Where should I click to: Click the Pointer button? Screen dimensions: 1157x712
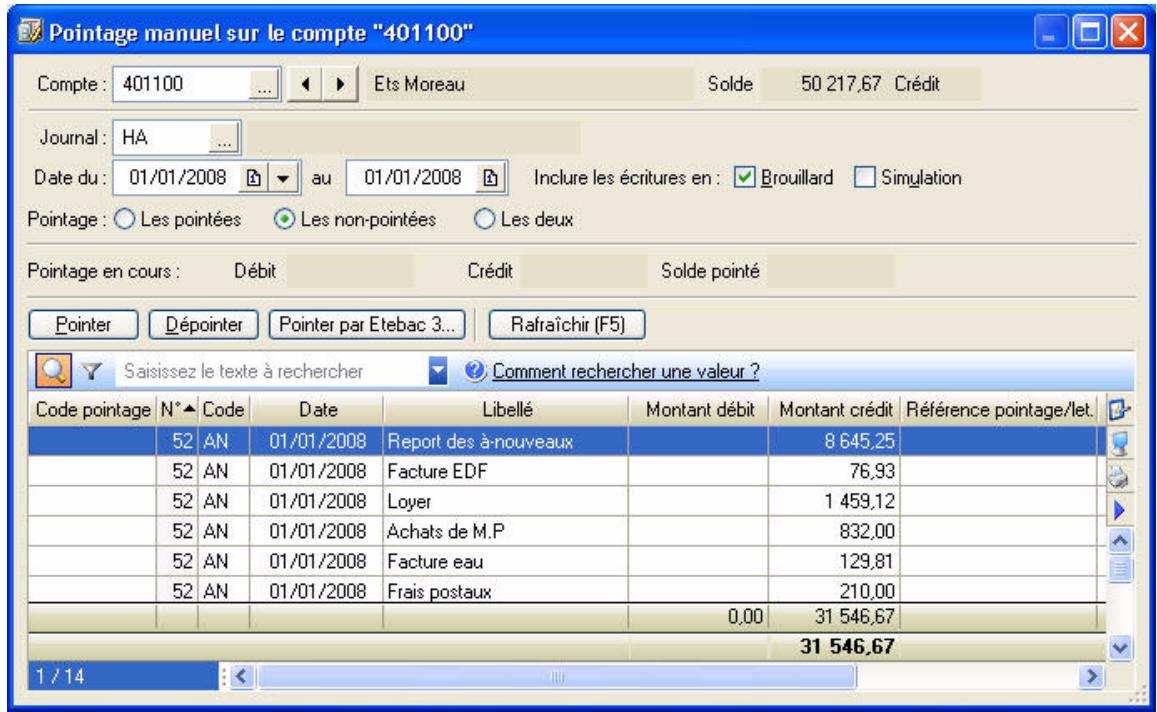(x=83, y=325)
